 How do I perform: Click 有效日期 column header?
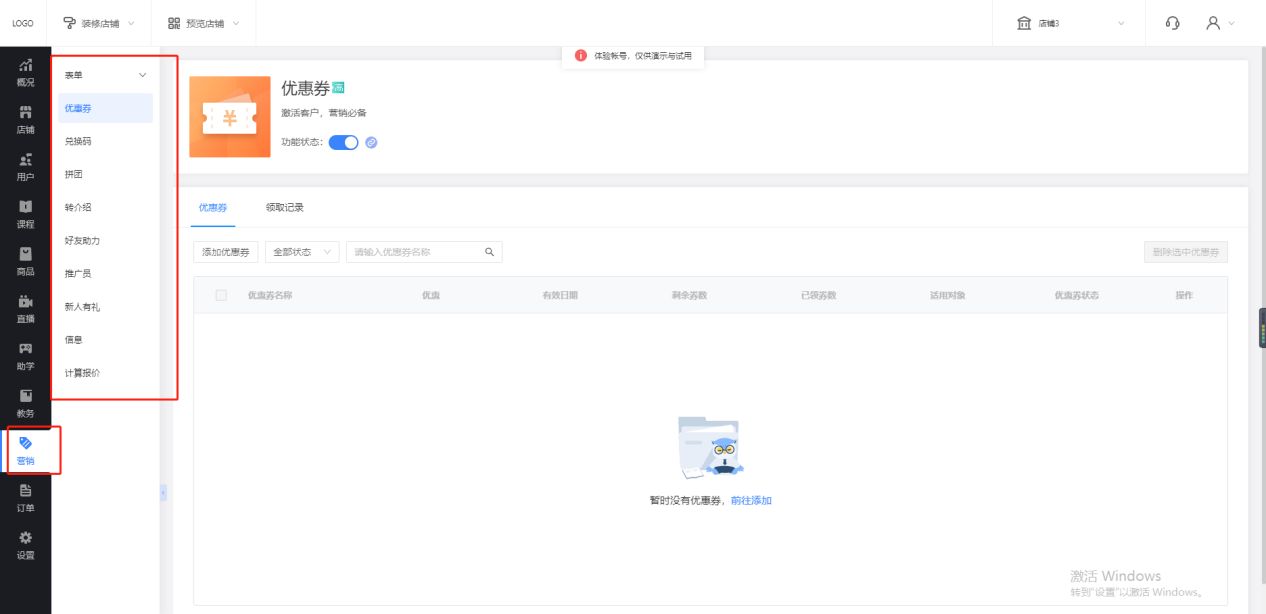pos(560,295)
